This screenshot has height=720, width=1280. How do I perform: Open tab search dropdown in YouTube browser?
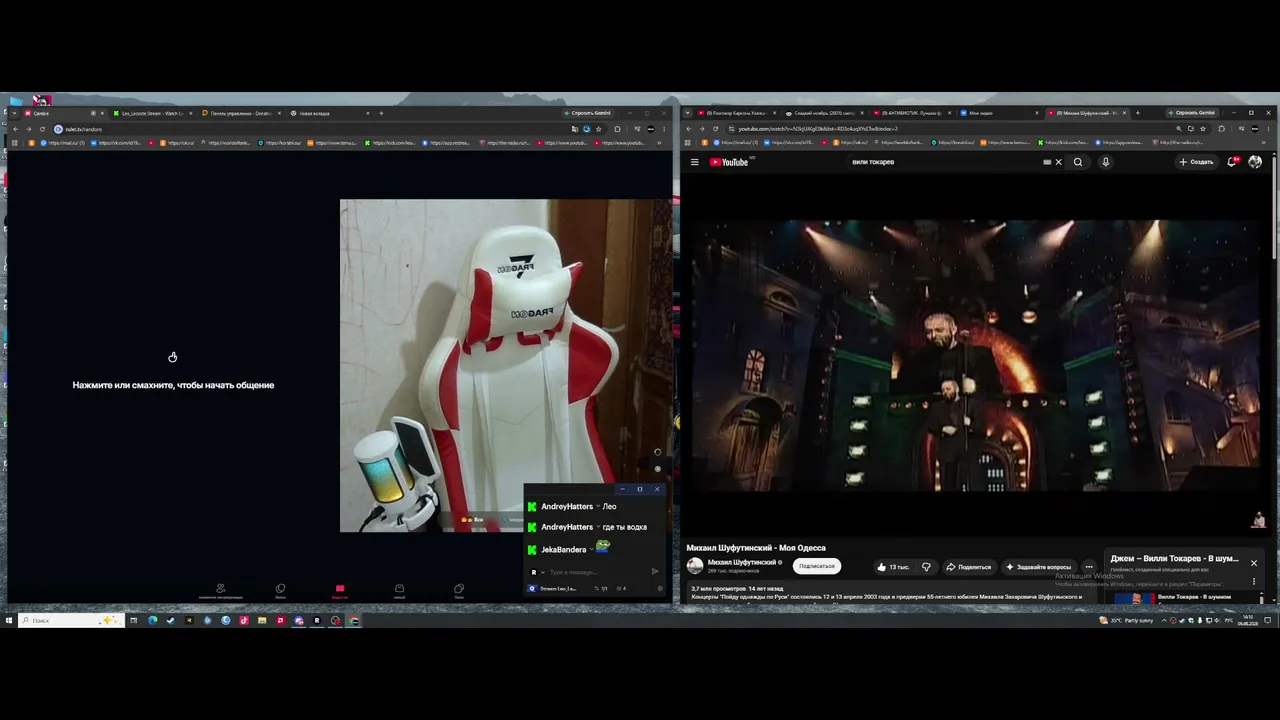pyautogui.click(x=688, y=113)
